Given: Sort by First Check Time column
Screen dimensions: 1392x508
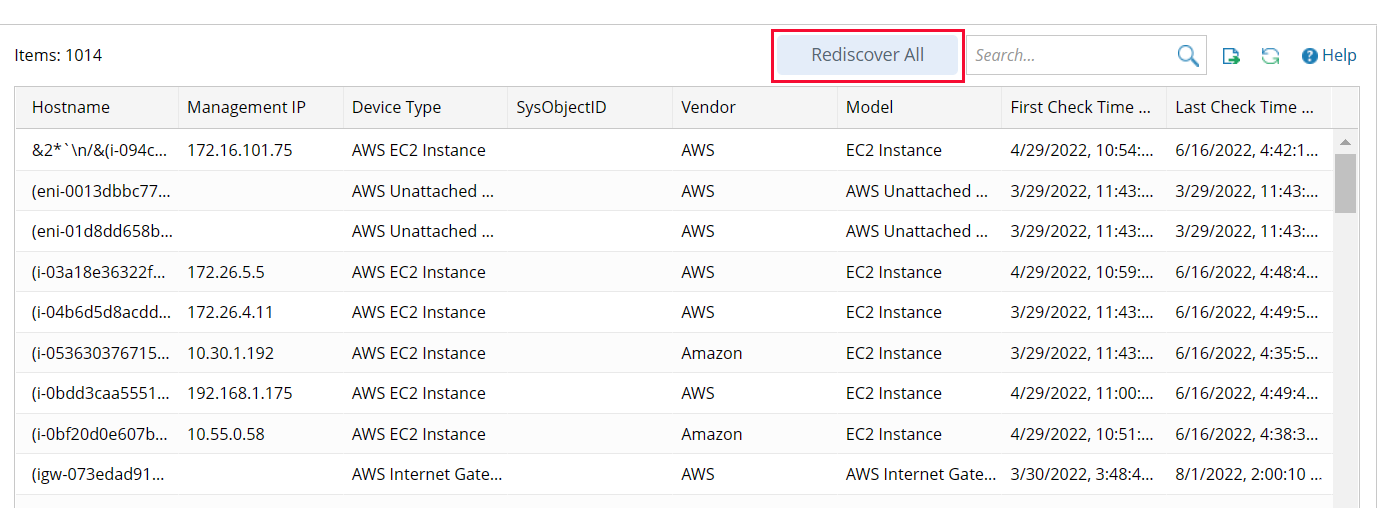Looking at the screenshot, I should [x=1080, y=107].
